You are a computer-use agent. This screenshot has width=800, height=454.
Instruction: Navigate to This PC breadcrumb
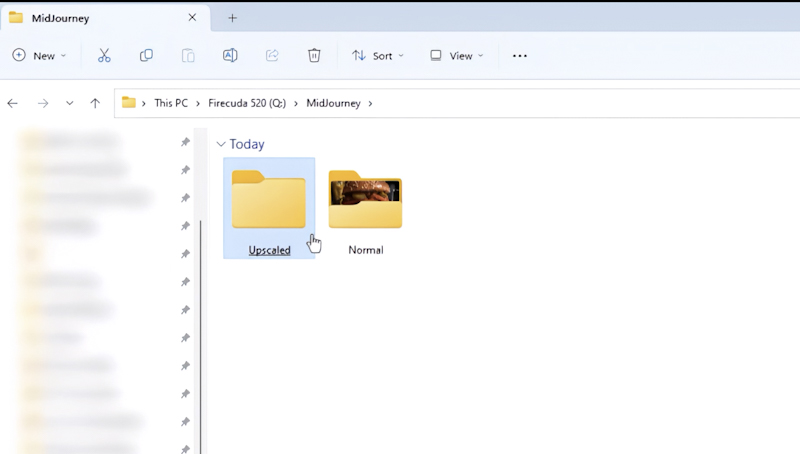point(171,103)
